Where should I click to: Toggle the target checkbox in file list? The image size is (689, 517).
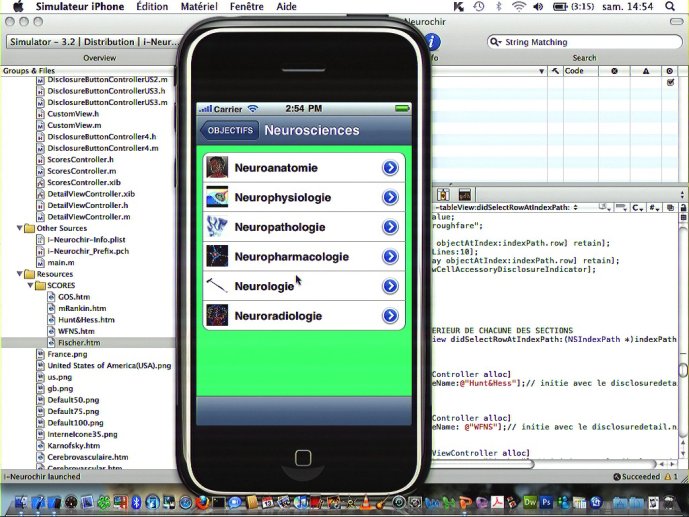click(x=671, y=82)
